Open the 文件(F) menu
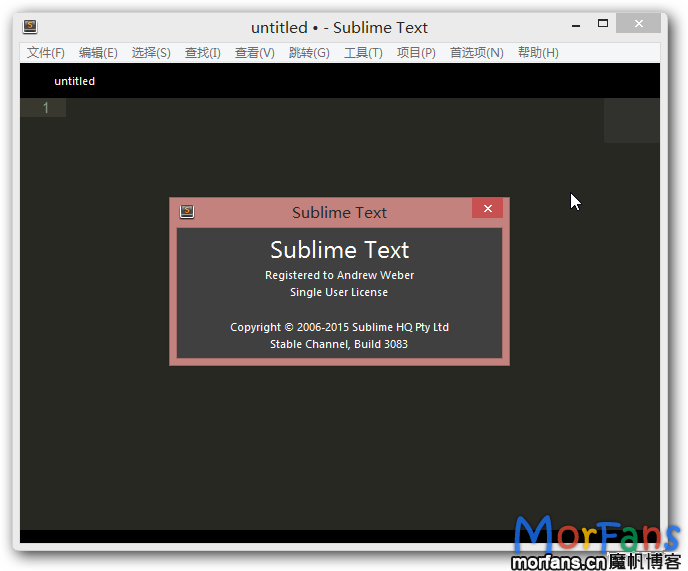The image size is (688, 571). click(46, 53)
